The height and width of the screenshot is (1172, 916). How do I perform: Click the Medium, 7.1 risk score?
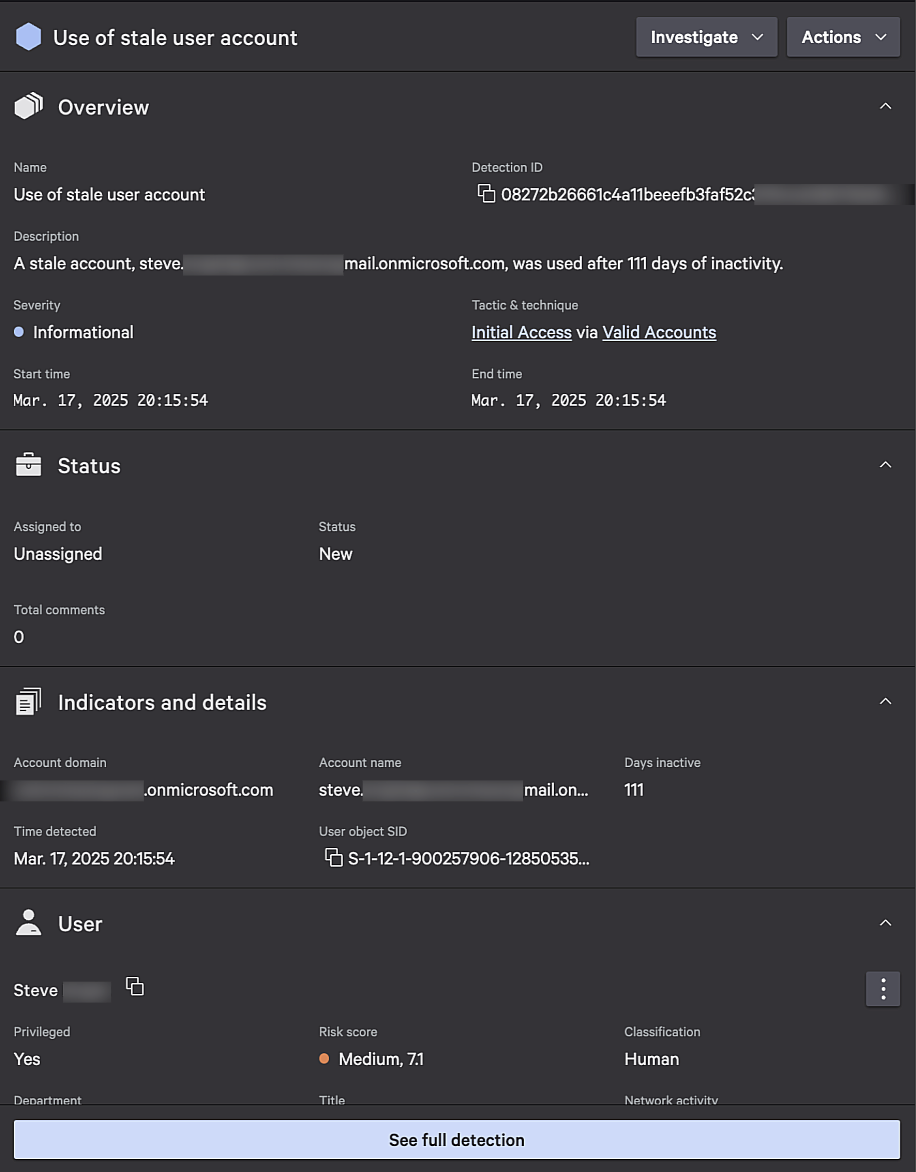[x=381, y=1059]
